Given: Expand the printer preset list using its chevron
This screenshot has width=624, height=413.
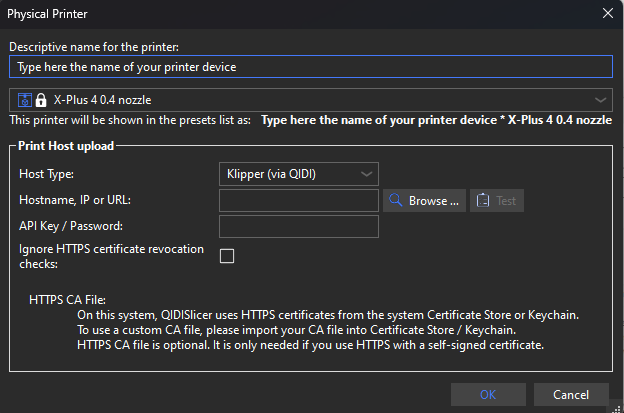Looking at the screenshot, I should pyautogui.click(x=600, y=99).
